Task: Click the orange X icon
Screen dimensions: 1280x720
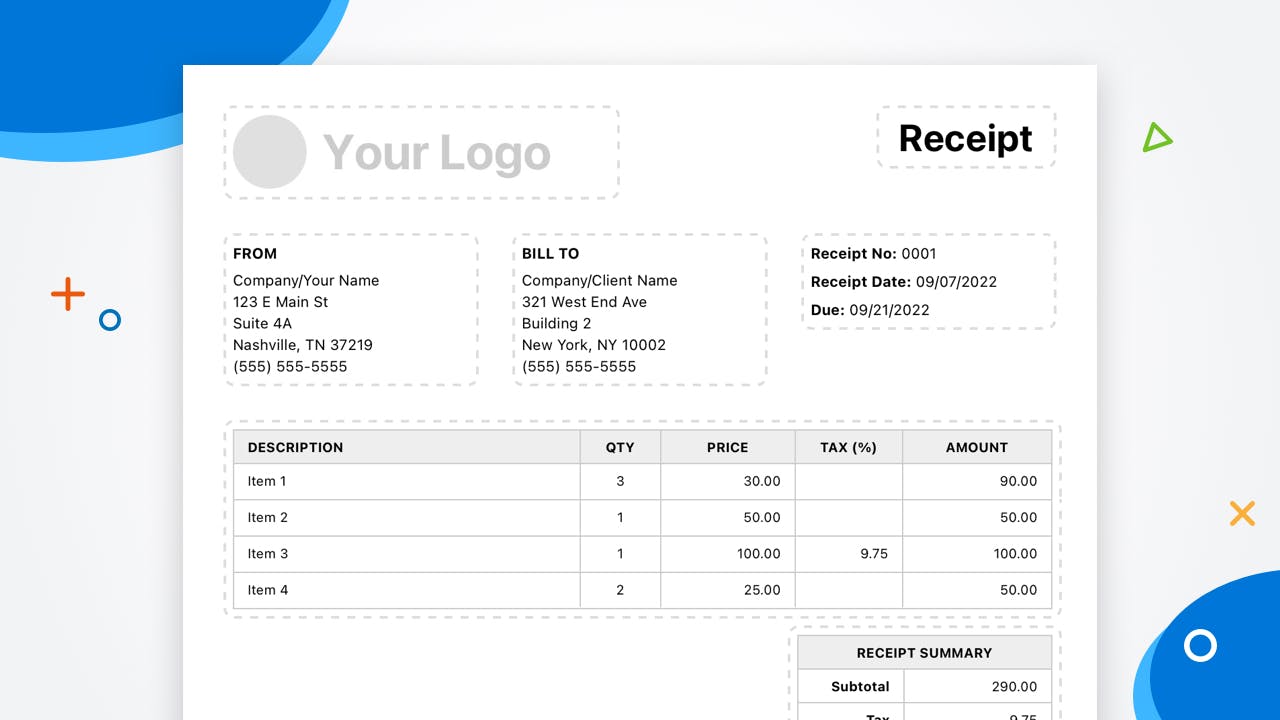Action: (x=1242, y=513)
